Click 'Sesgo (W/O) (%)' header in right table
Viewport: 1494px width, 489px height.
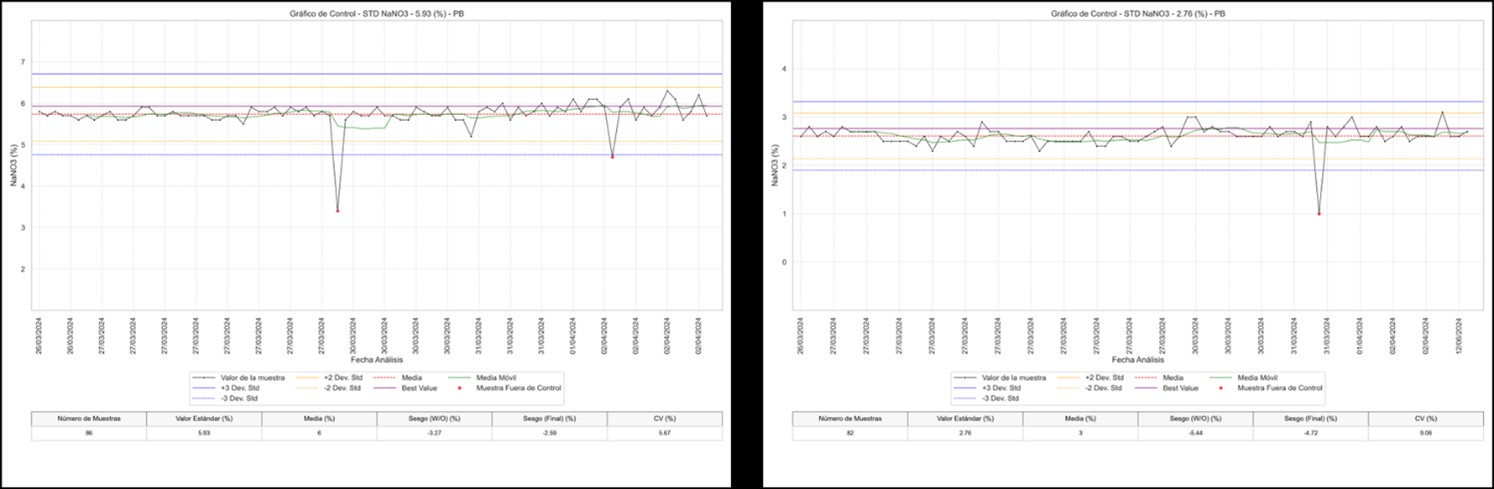coord(1195,419)
